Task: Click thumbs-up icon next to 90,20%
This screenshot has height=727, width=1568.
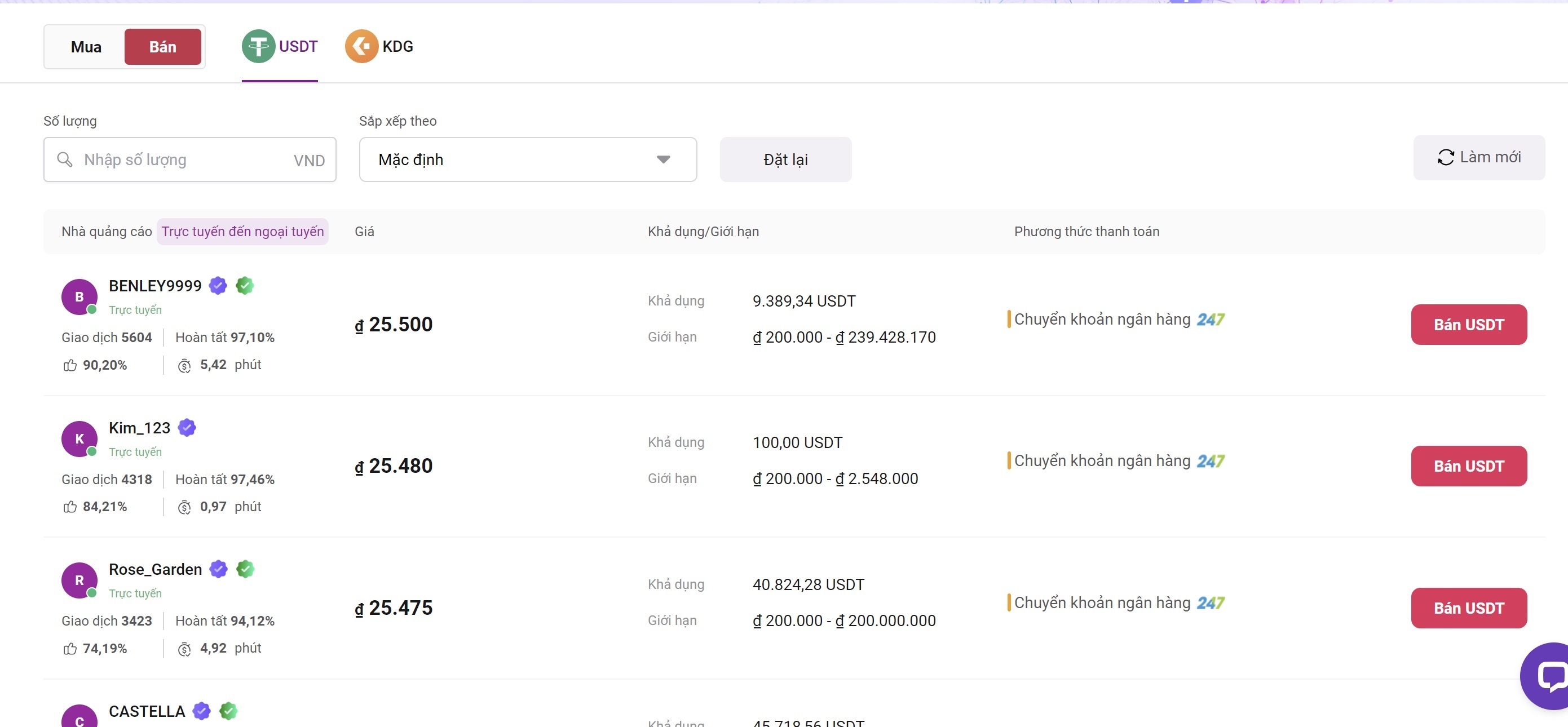Action: pos(70,365)
